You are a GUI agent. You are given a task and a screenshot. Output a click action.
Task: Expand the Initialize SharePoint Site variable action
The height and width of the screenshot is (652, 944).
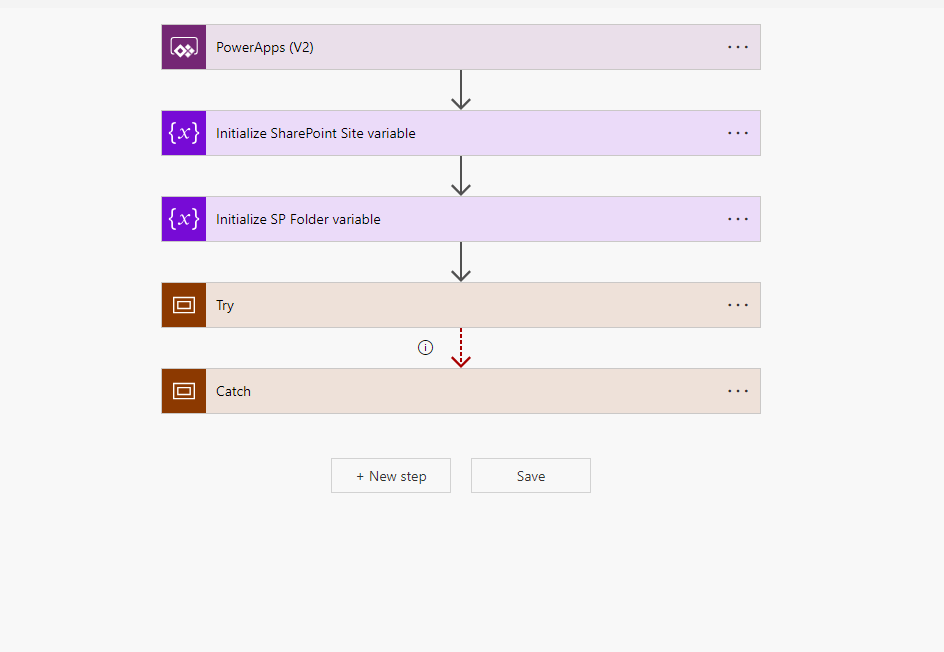pyautogui.click(x=460, y=132)
